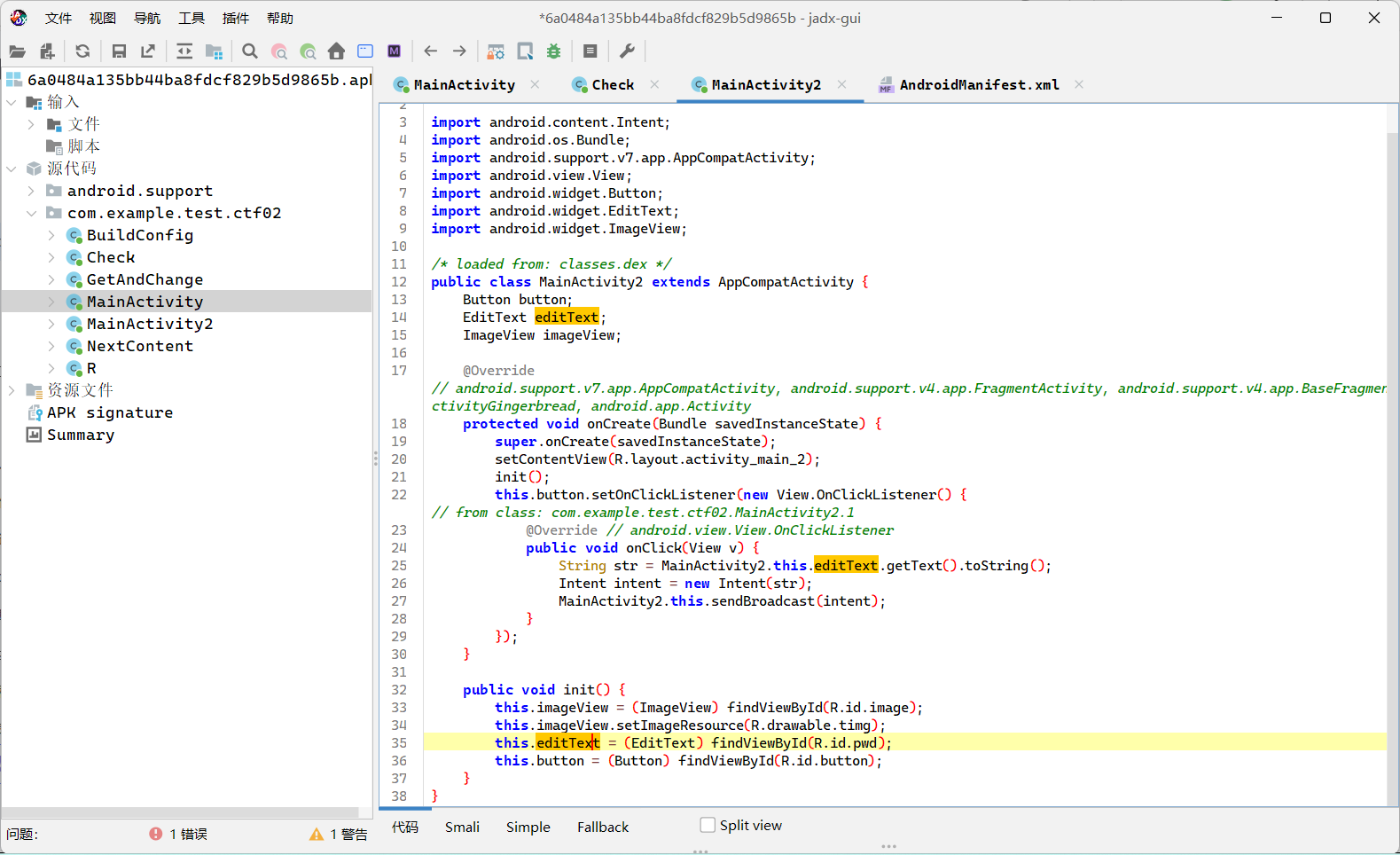Viewport: 1400px width, 855px height.
Task: Open the log viewer icon
Action: click(591, 51)
